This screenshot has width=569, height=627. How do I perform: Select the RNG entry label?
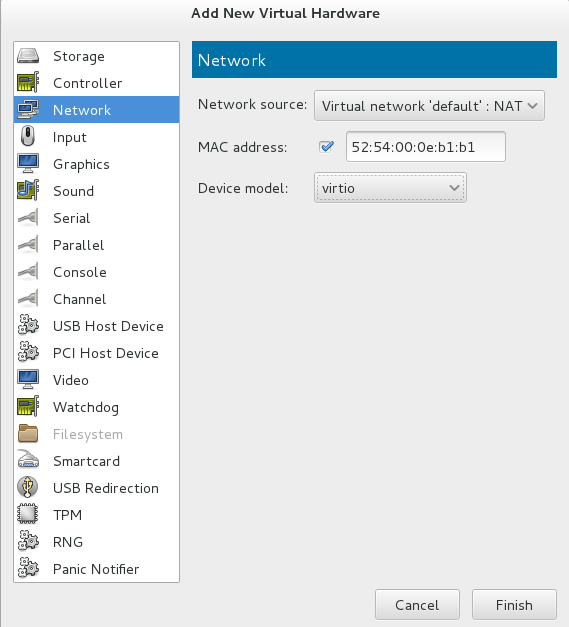[x=68, y=542]
